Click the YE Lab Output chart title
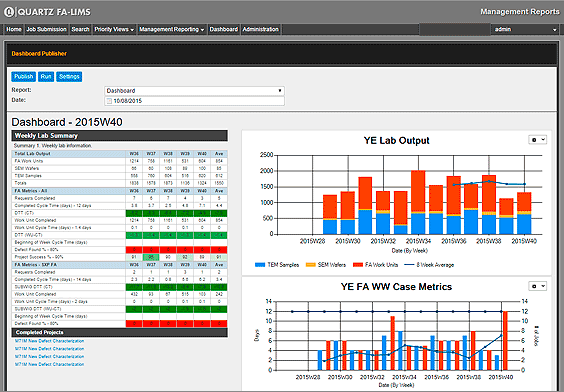 click(396, 141)
